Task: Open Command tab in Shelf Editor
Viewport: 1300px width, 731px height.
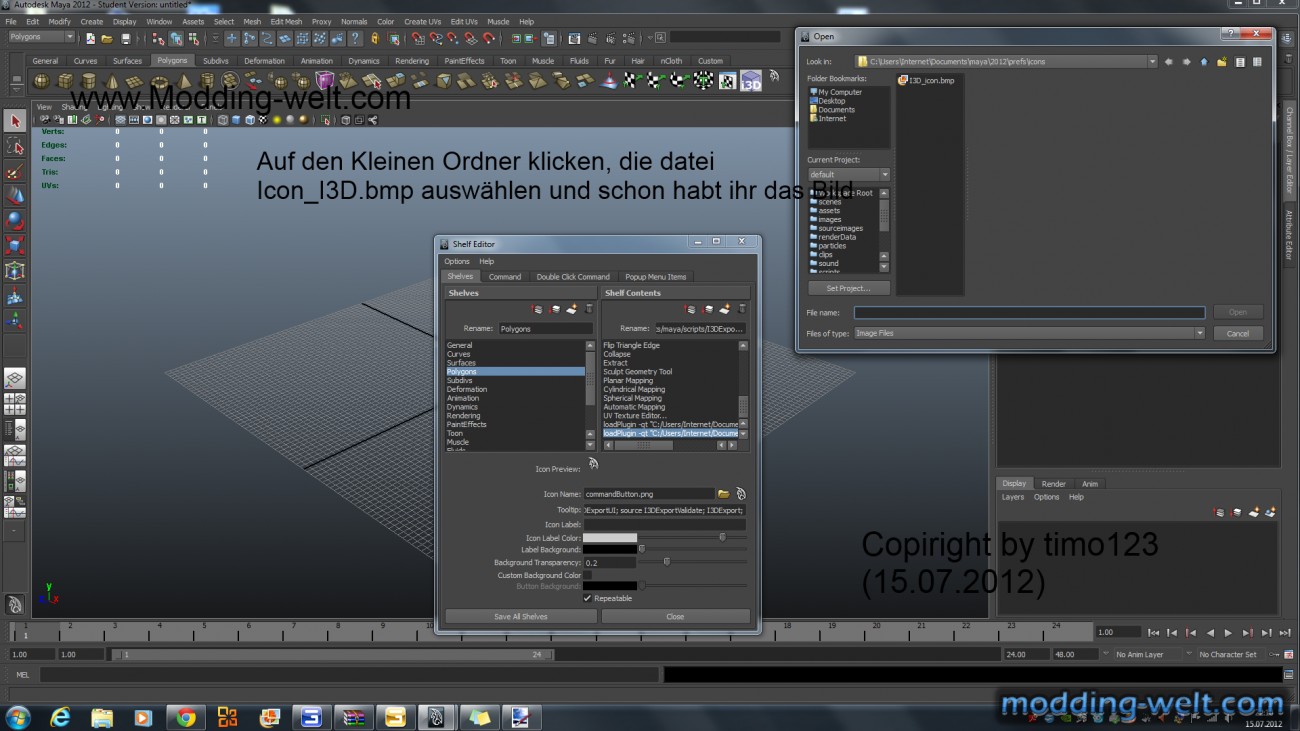Action: point(504,277)
